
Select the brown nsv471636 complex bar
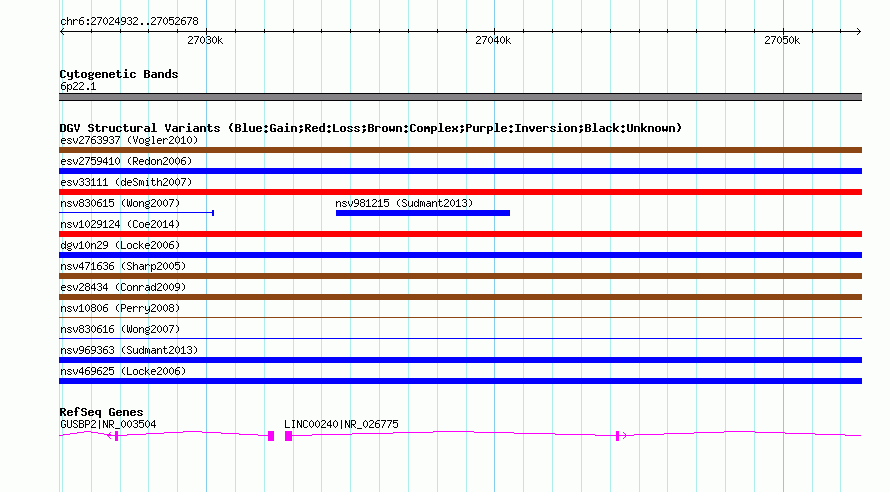(x=460, y=276)
